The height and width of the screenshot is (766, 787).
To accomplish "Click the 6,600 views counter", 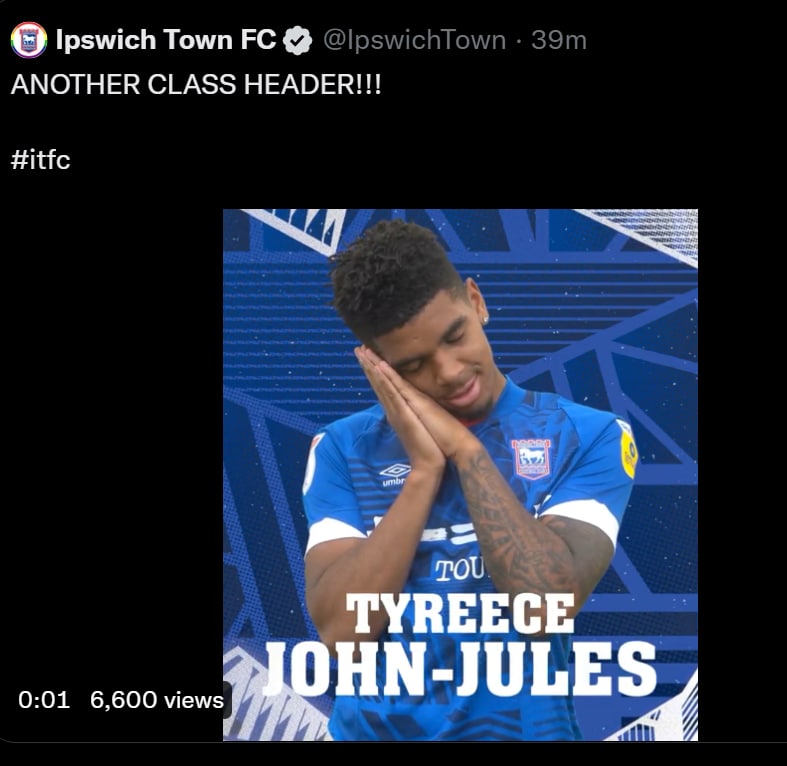I will (x=157, y=700).
